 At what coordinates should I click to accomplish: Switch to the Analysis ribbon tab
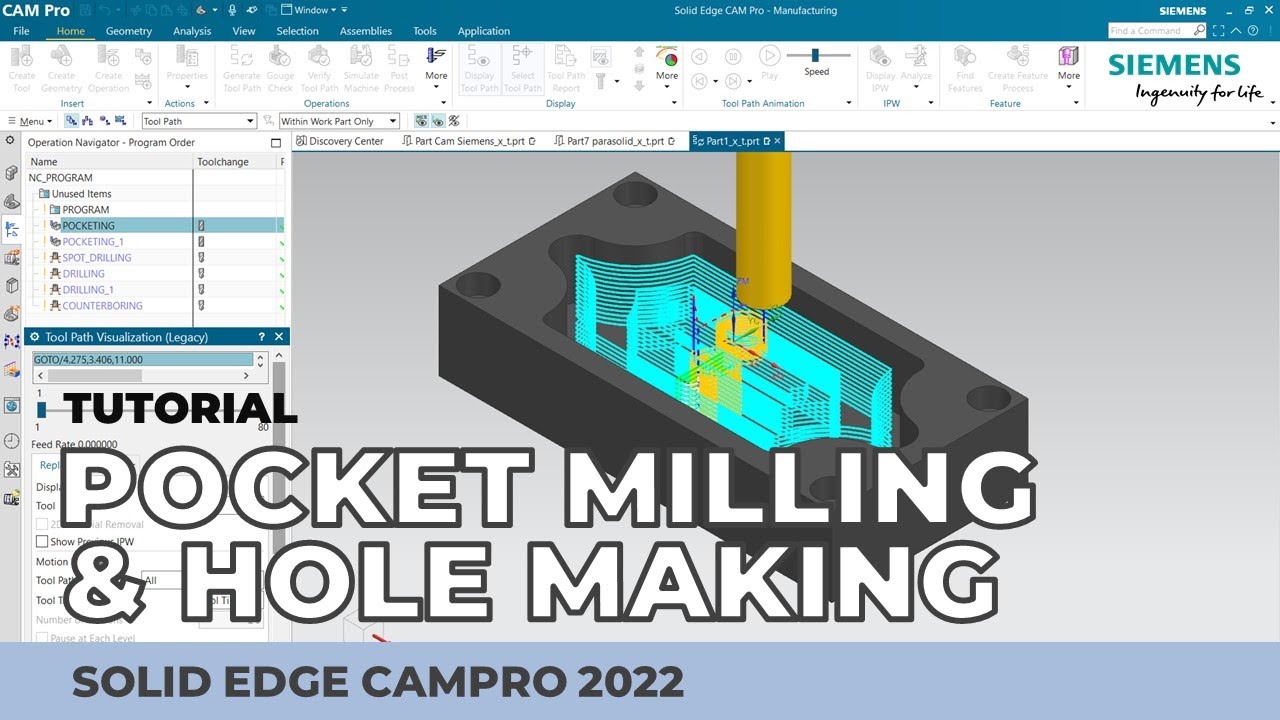coord(192,31)
